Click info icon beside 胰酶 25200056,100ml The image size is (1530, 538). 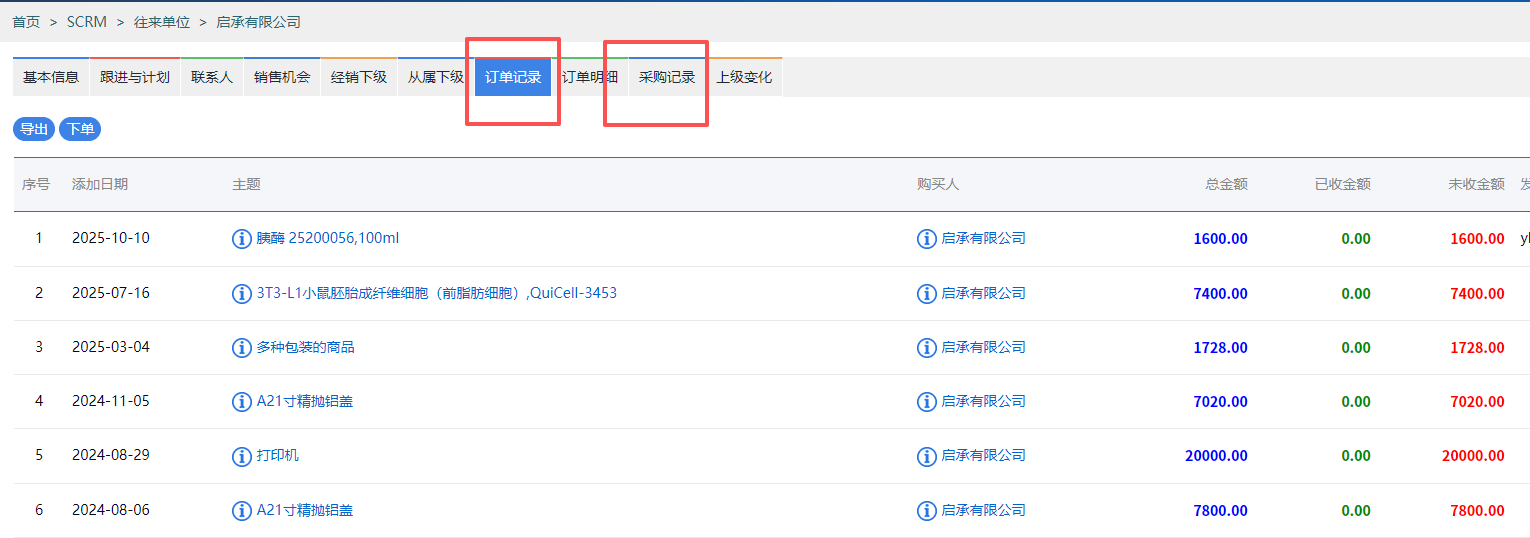coord(241,239)
